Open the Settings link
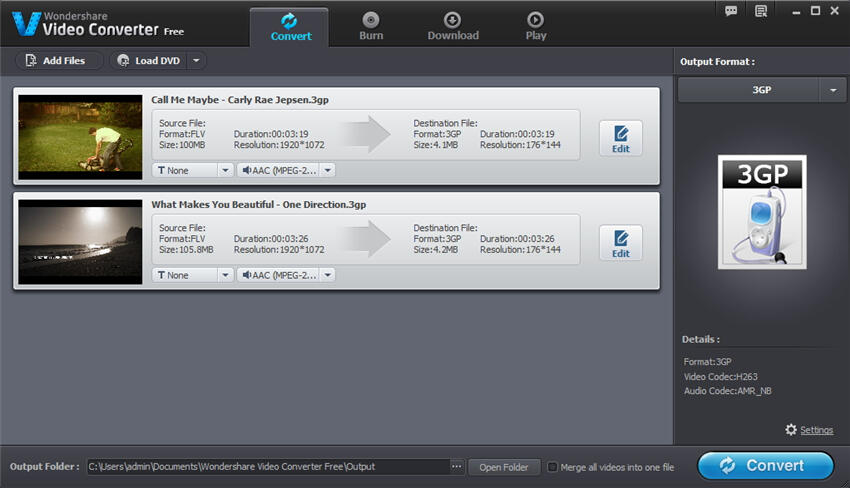 point(816,430)
